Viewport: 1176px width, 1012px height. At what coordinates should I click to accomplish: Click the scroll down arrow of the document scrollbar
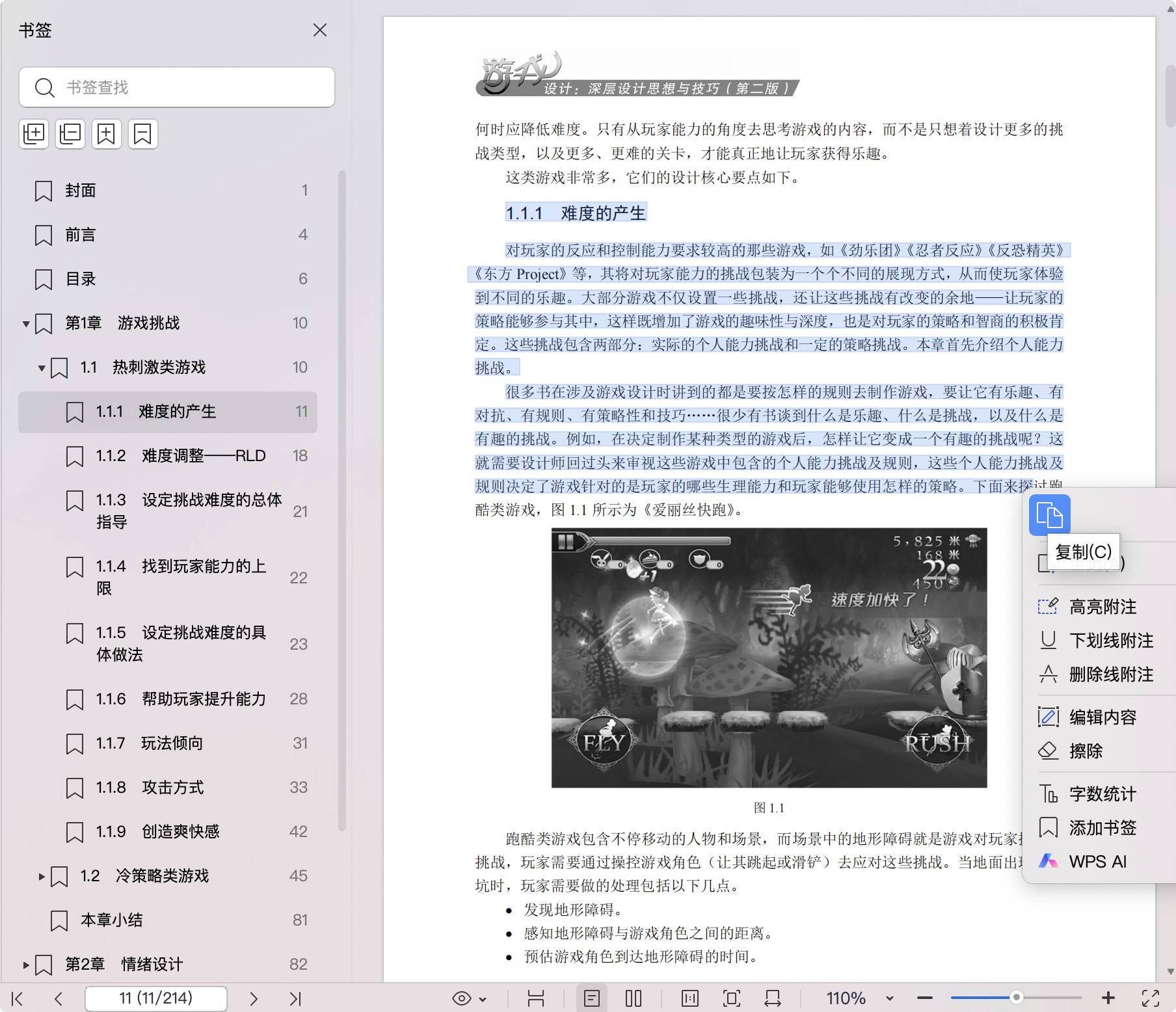[x=1170, y=972]
